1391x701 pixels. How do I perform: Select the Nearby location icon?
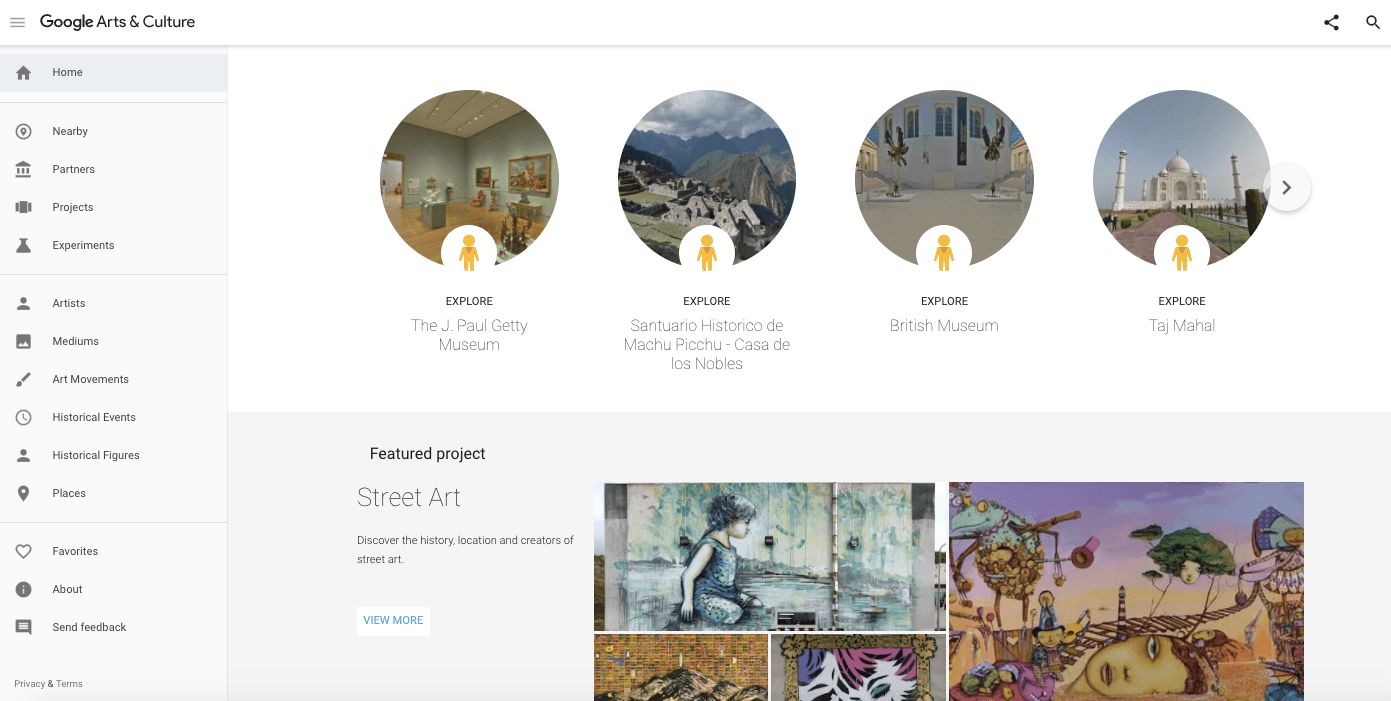[x=24, y=131]
